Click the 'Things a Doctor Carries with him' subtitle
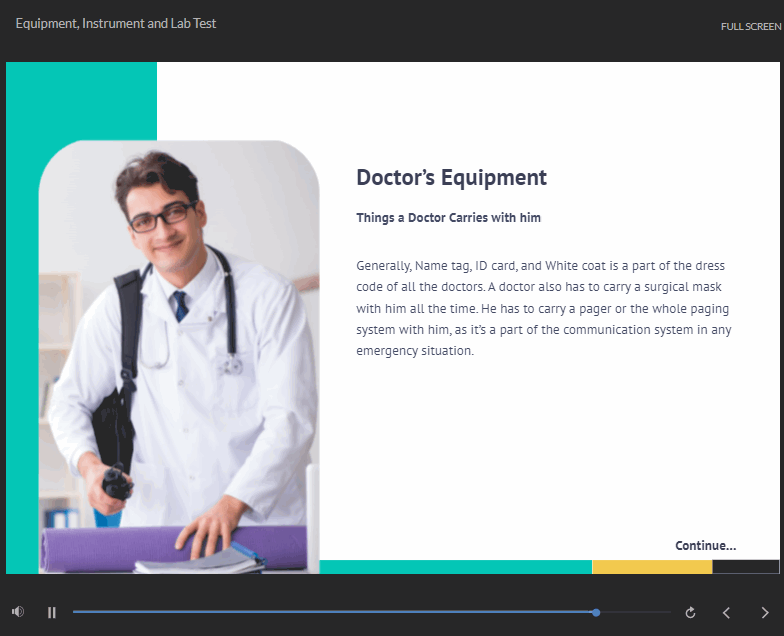This screenshot has width=784, height=636. 448,218
